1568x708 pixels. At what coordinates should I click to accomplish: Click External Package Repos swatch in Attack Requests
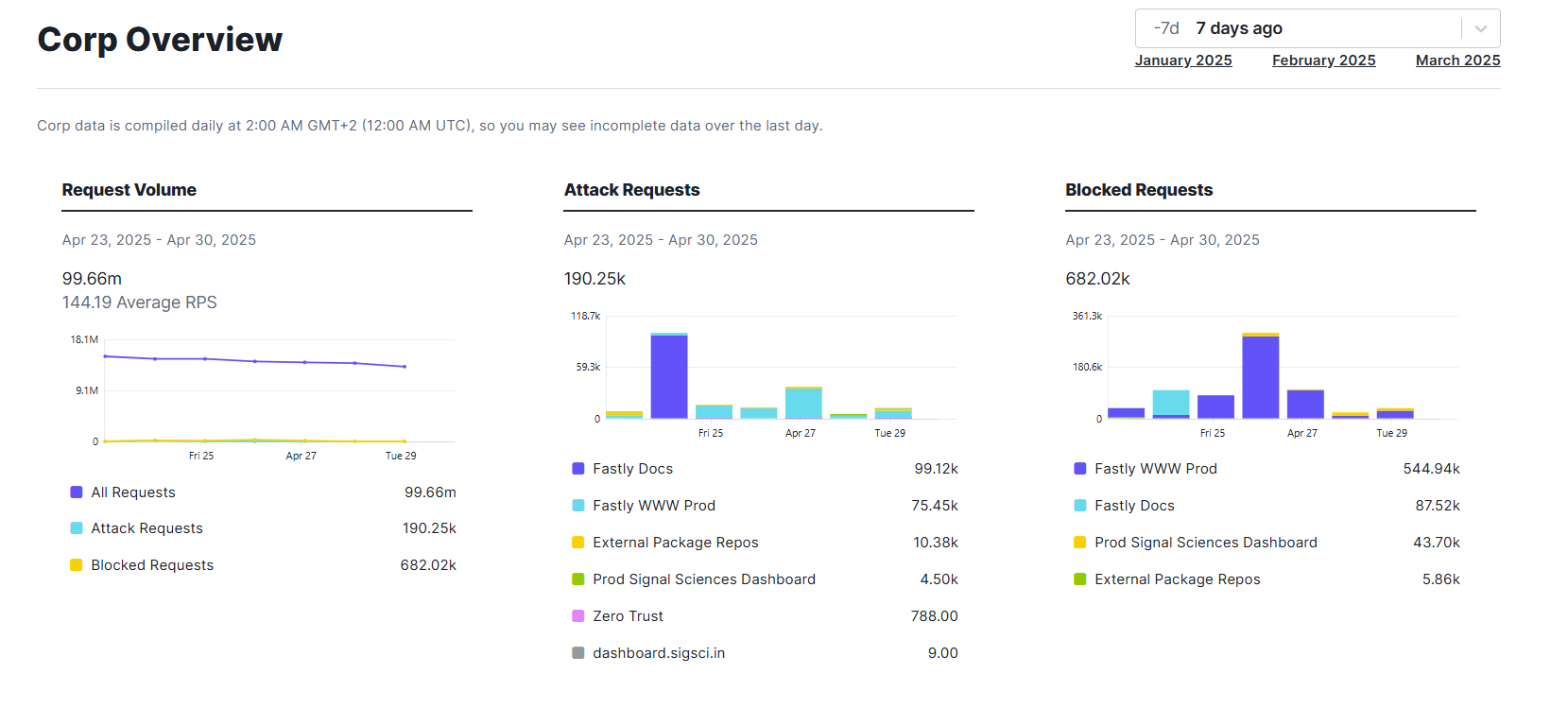tap(578, 543)
